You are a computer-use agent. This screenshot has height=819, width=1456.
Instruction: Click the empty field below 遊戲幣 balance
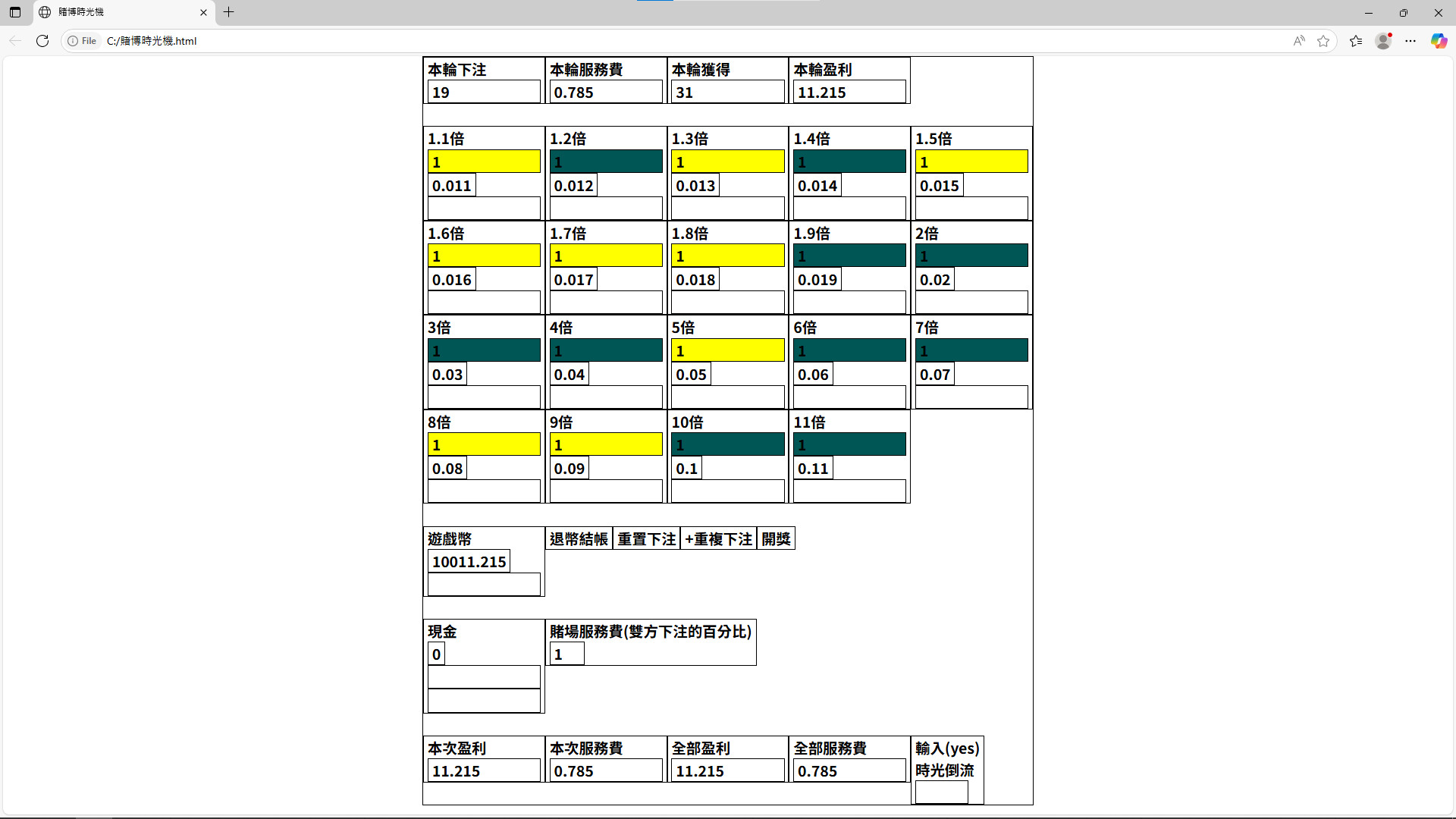(x=484, y=585)
